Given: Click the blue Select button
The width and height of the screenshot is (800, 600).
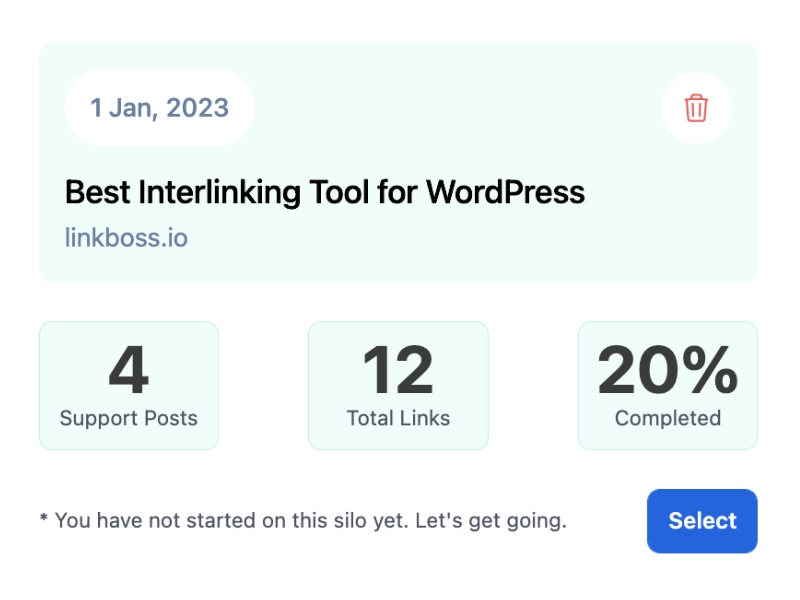Looking at the screenshot, I should coord(702,521).
